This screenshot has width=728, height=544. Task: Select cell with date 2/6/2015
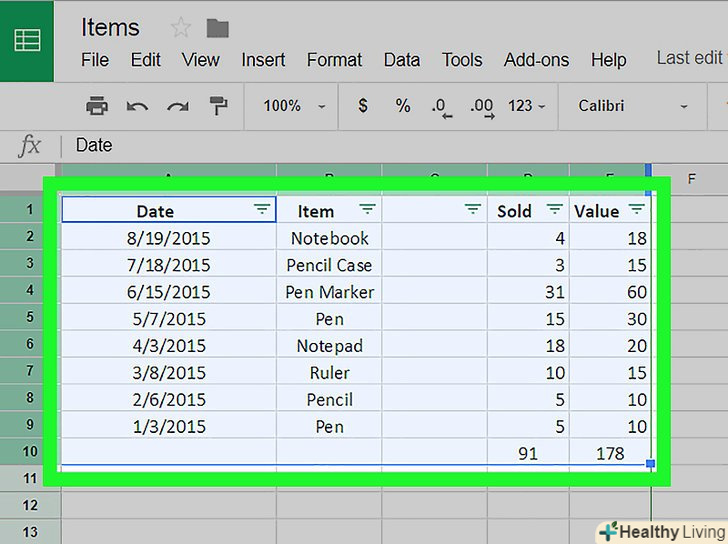pyautogui.click(x=169, y=400)
